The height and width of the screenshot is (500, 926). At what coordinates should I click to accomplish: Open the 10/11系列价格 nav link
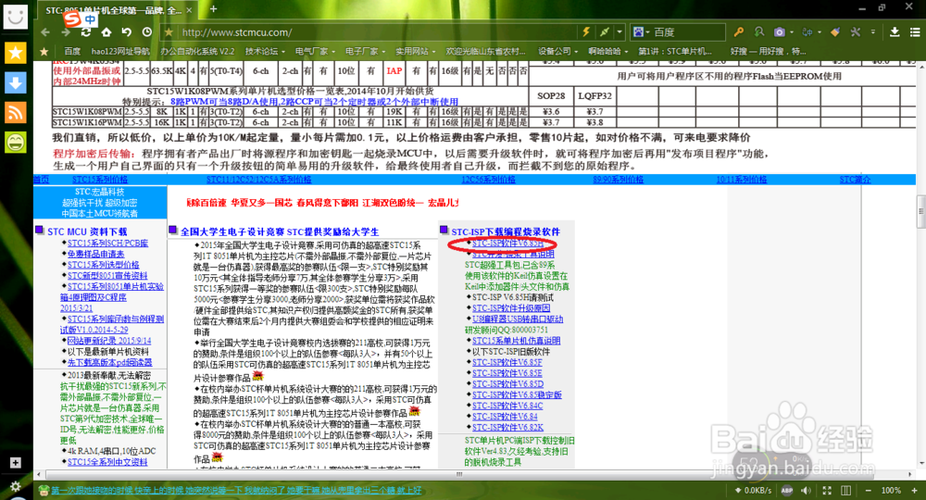coord(741,179)
